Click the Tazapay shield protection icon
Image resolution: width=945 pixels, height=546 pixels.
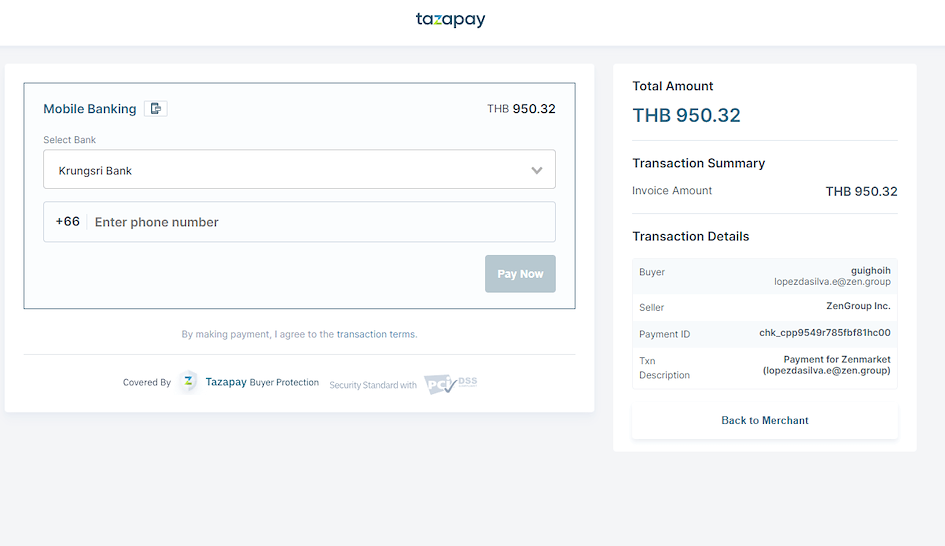click(189, 381)
